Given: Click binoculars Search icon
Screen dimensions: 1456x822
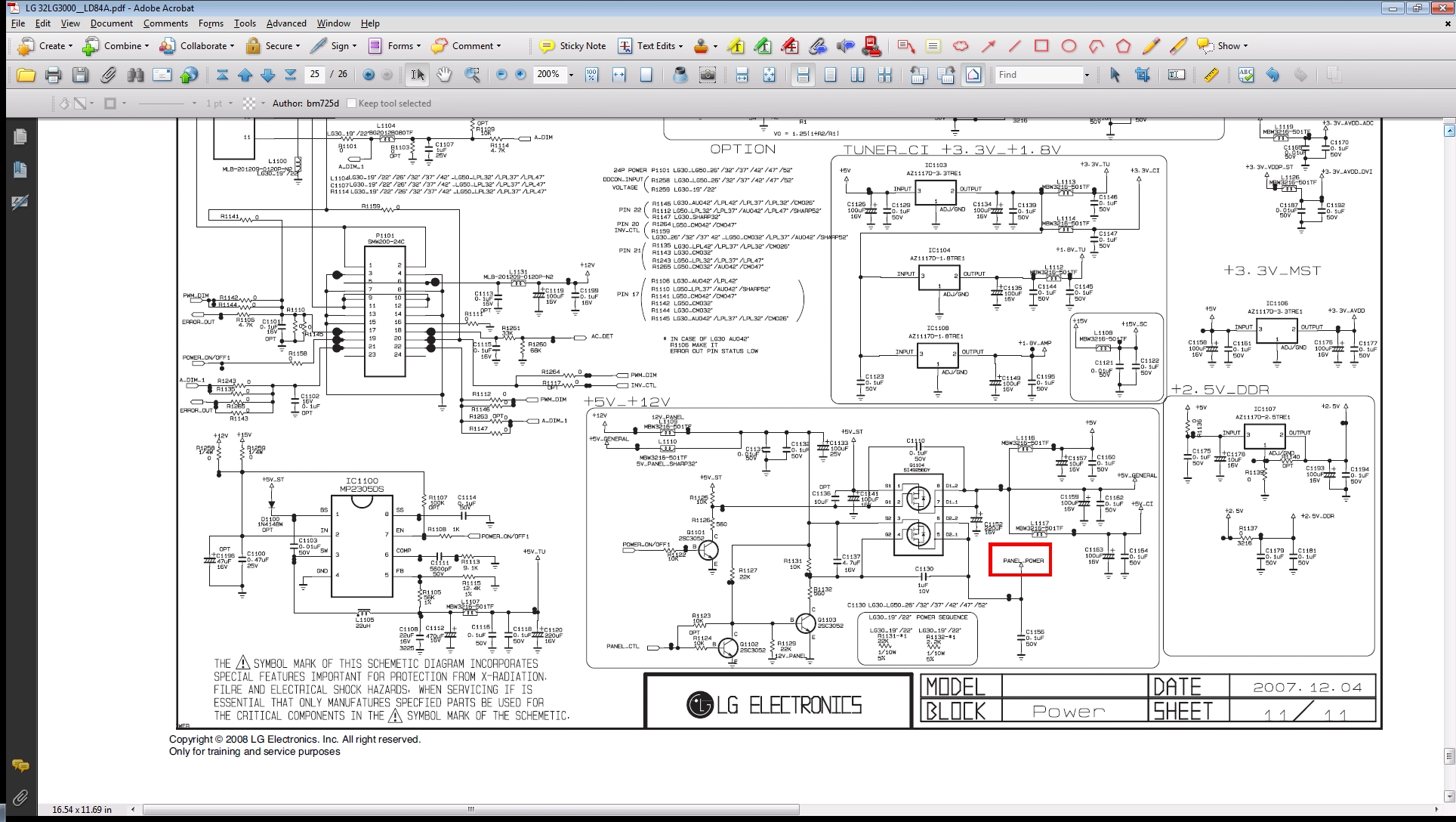Looking at the screenshot, I should [x=136, y=75].
